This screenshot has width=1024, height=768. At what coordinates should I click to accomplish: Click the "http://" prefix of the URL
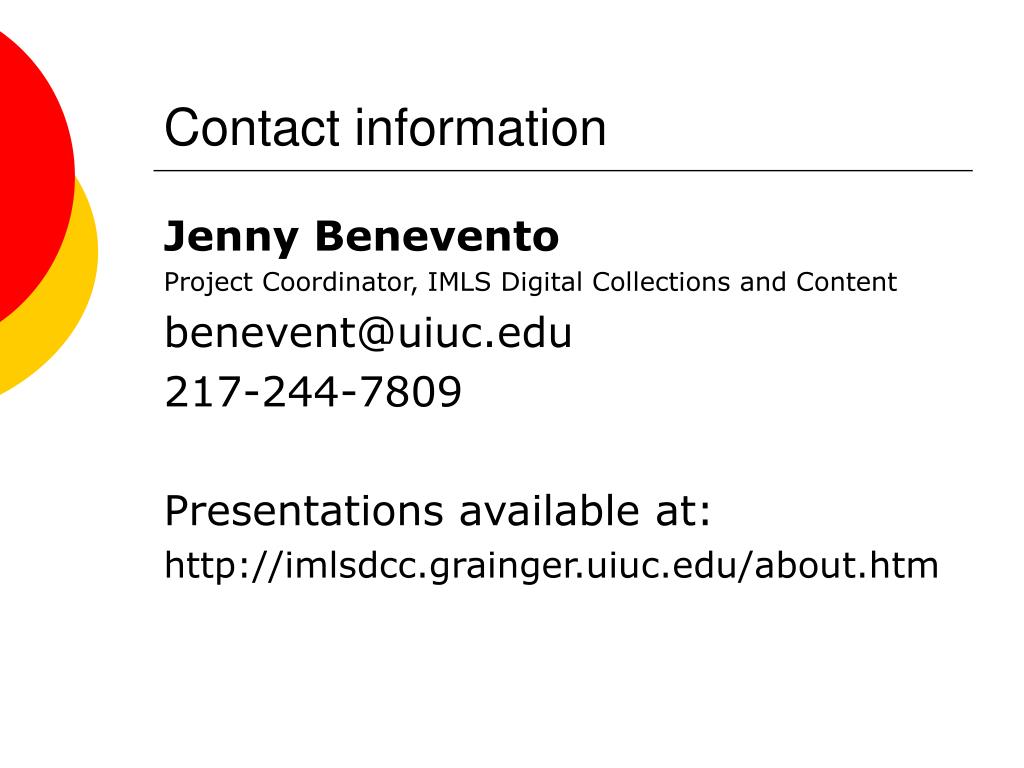[224, 565]
